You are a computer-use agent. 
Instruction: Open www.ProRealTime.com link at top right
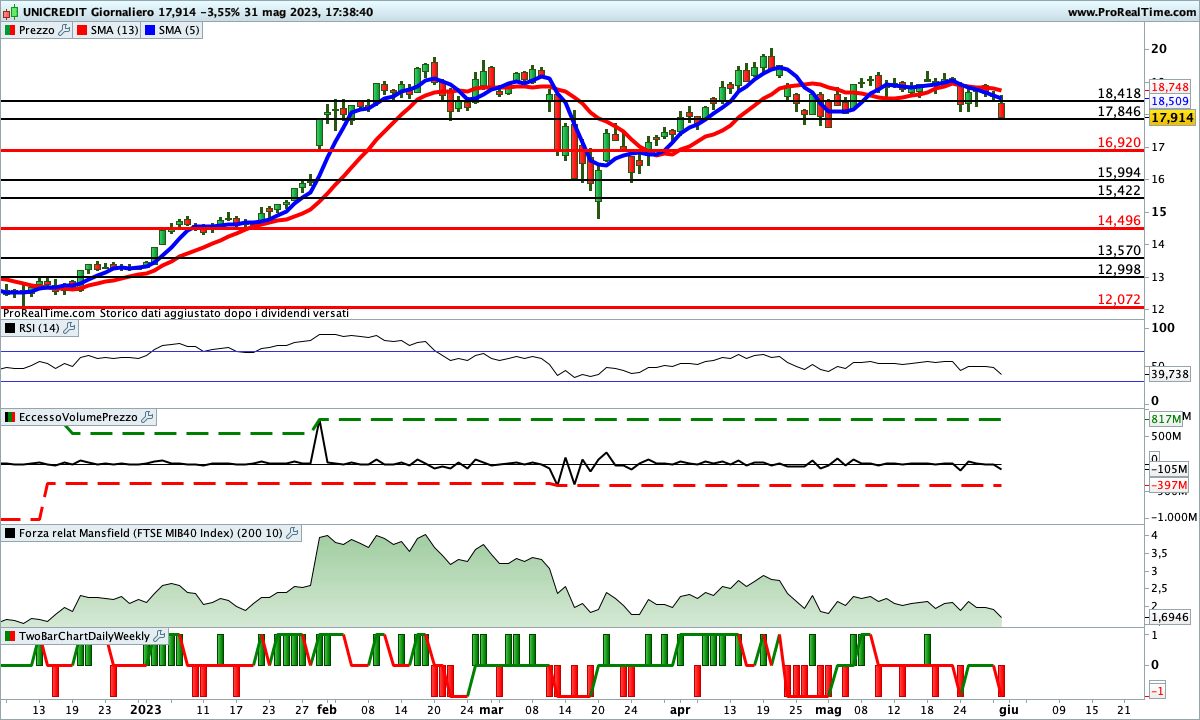click(1131, 12)
